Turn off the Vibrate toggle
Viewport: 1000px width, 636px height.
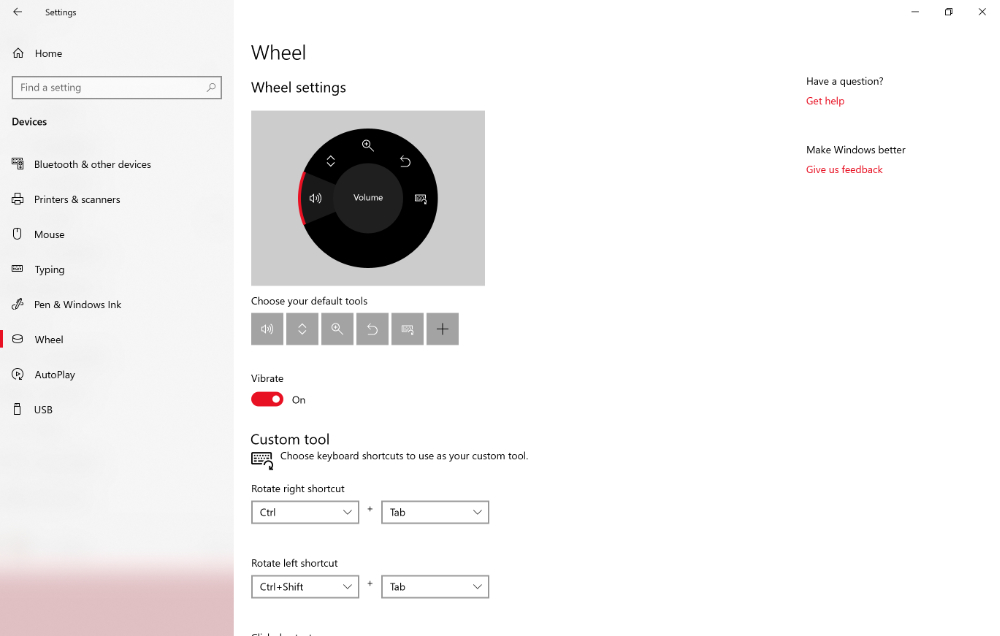click(266, 399)
